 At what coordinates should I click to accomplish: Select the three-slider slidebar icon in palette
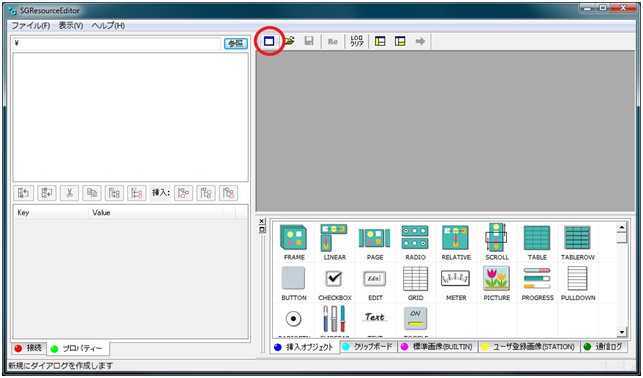point(334,319)
